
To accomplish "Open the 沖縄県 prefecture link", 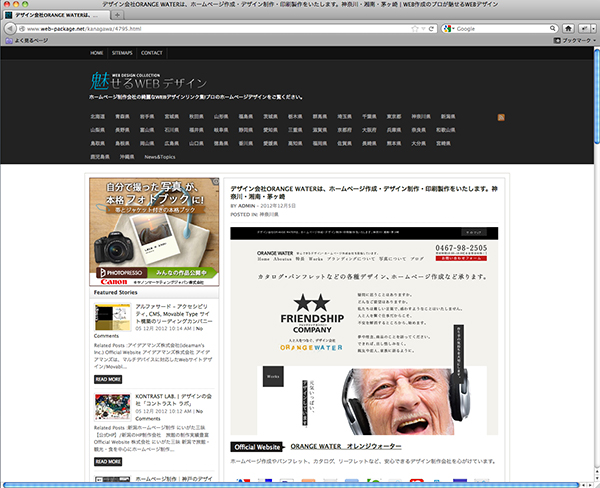I will pyautogui.click(x=127, y=157).
